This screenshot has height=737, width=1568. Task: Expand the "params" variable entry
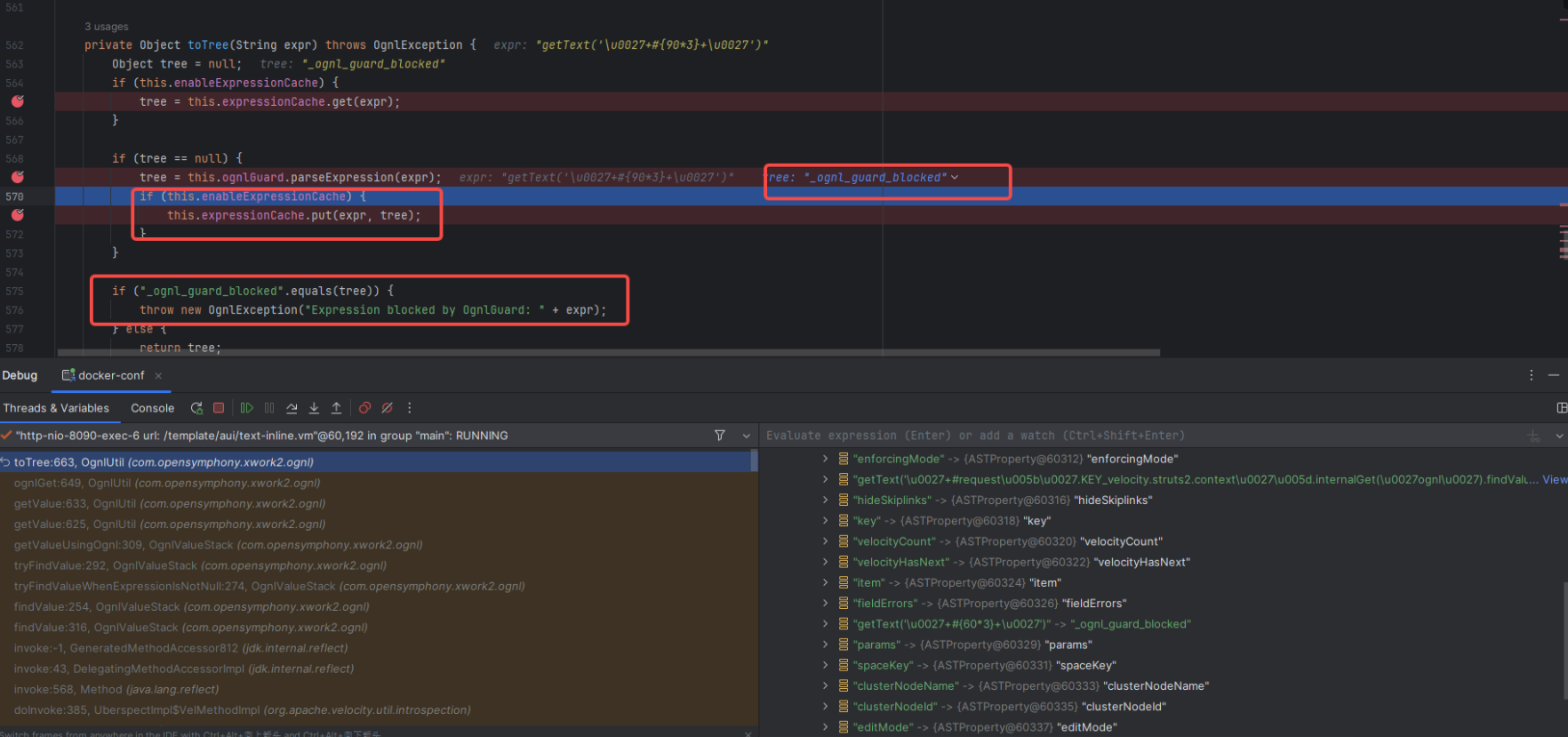825,645
